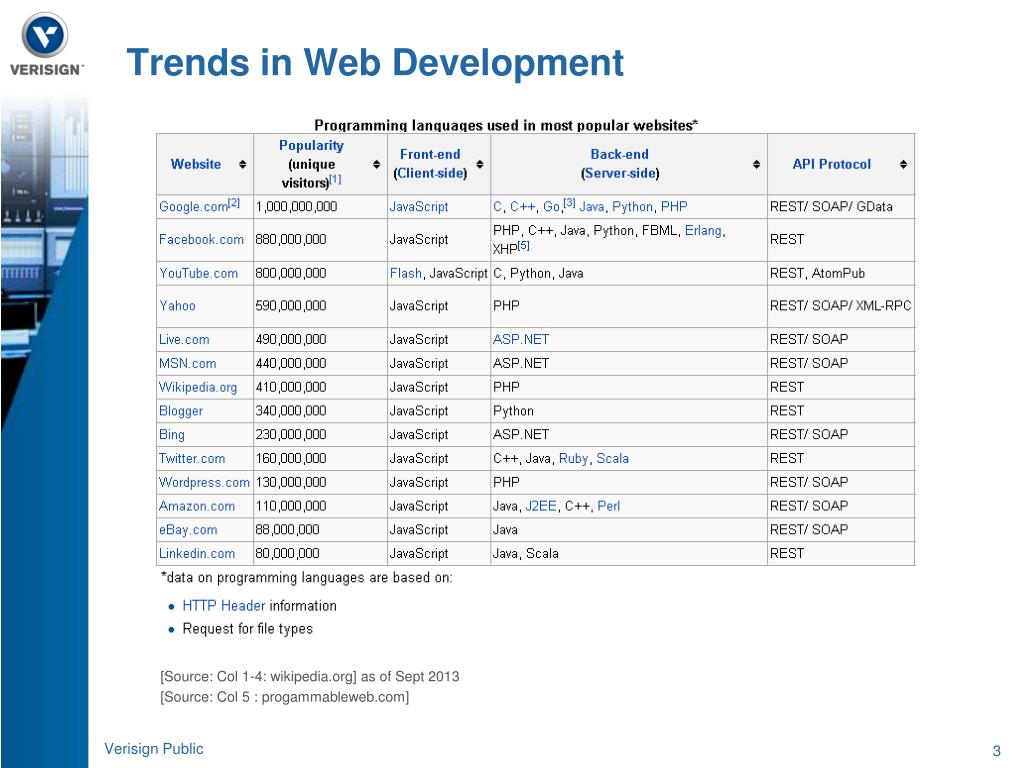The image size is (1024, 768).
Task: Open the eBay.com link
Action: coord(188,530)
